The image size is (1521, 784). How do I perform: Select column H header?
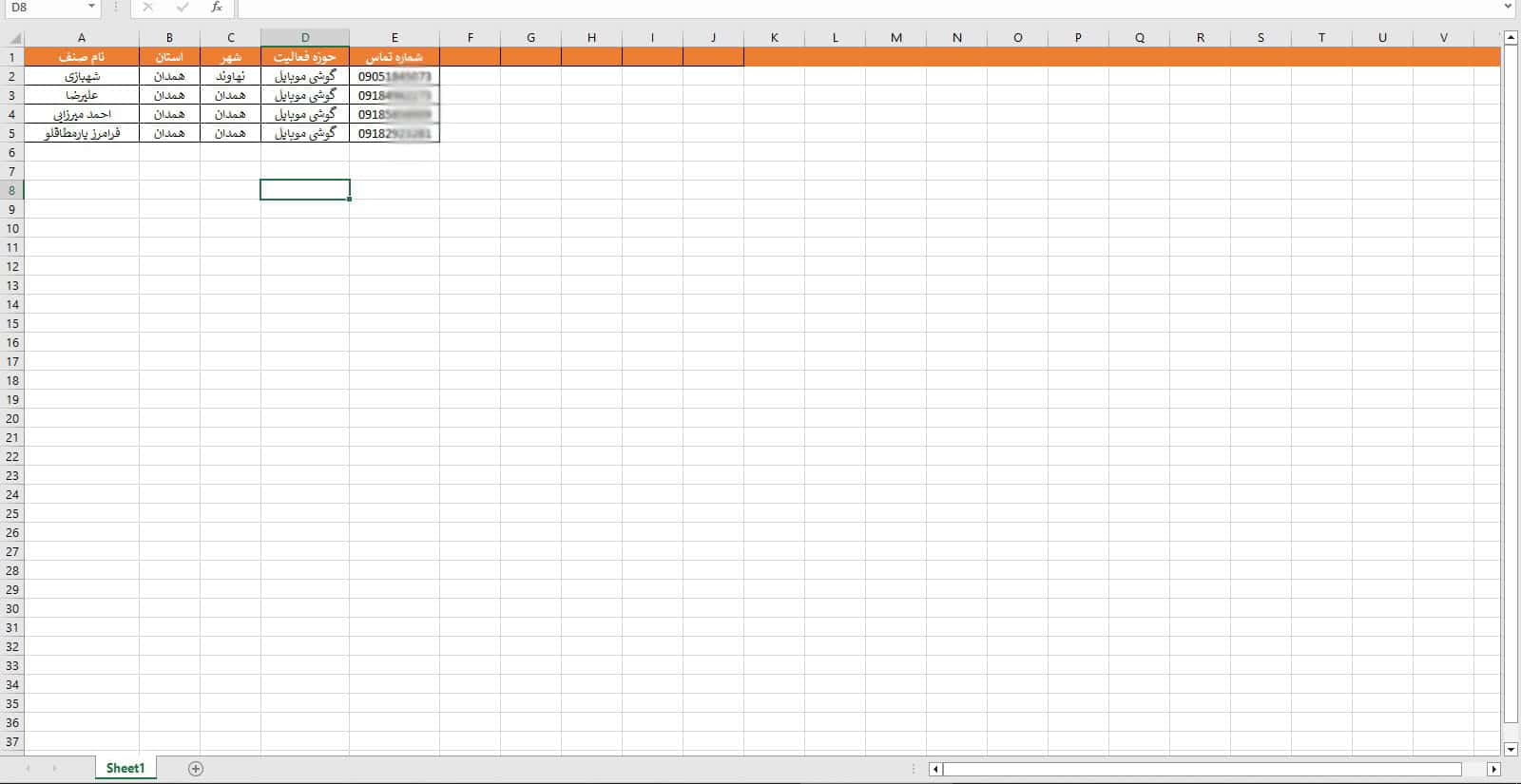pos(591,38)
